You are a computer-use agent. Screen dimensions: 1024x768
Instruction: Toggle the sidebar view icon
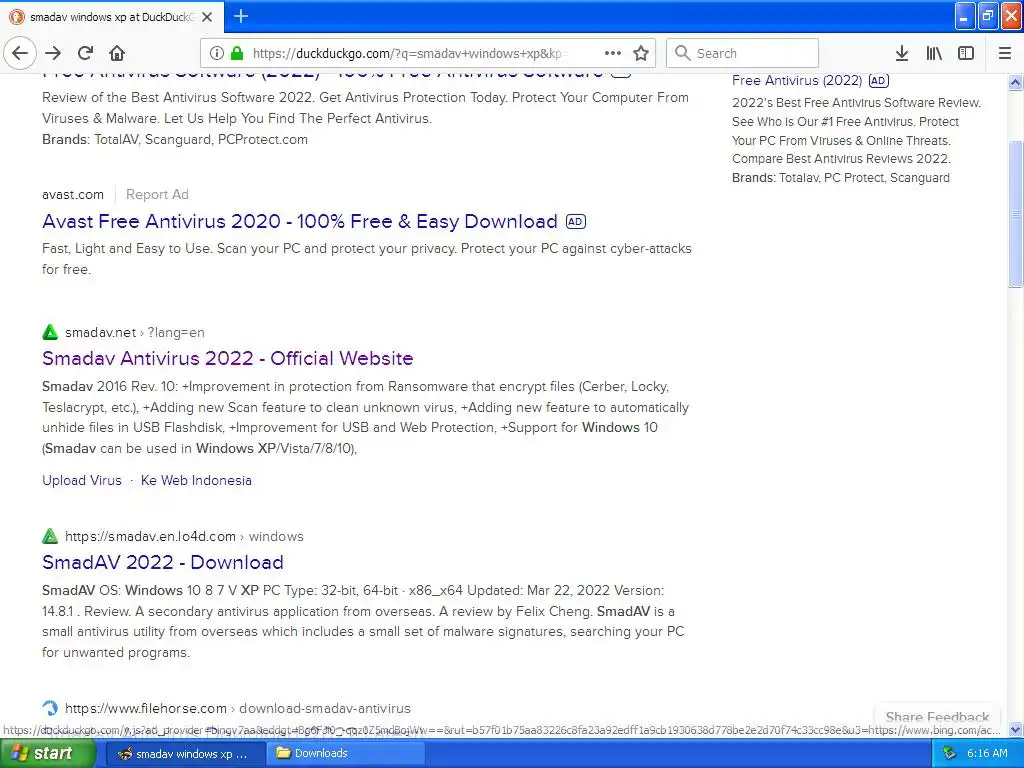coord(966,53)
